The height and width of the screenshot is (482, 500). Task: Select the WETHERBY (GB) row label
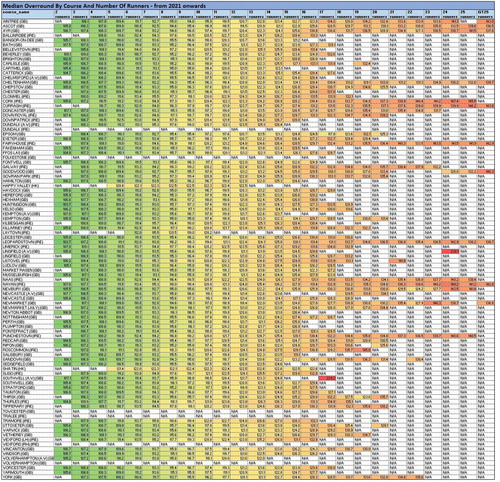click(x=16, y=435)
